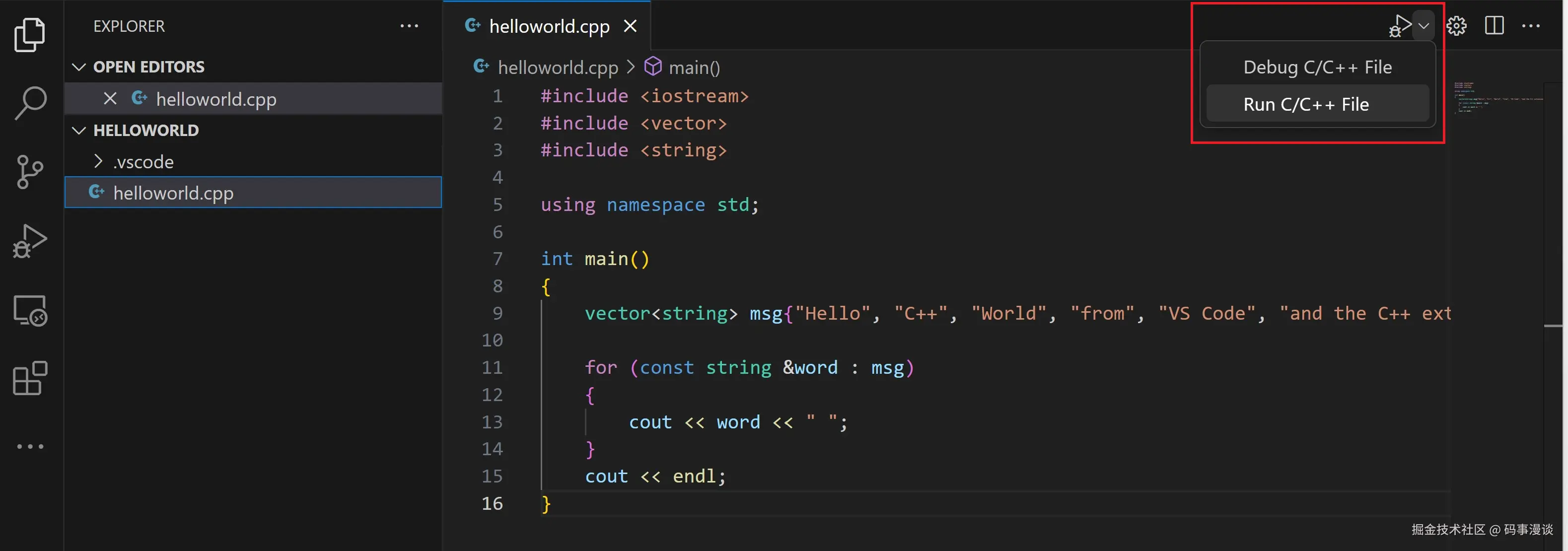Open the Run and Debug view
This screenshot has width=1568, height=551.
(29, 240)
